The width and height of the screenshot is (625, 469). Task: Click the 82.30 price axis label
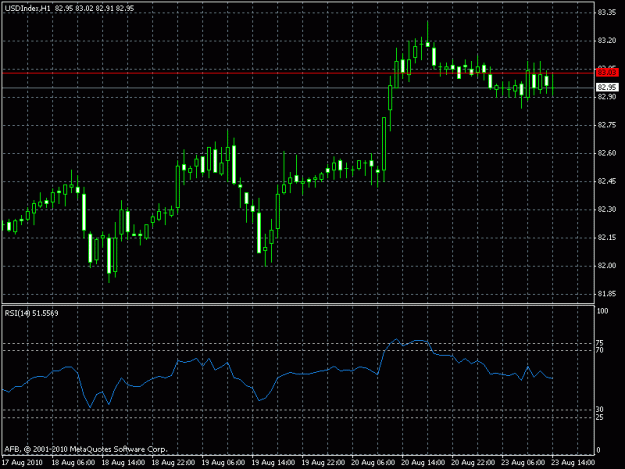[607, 209]
